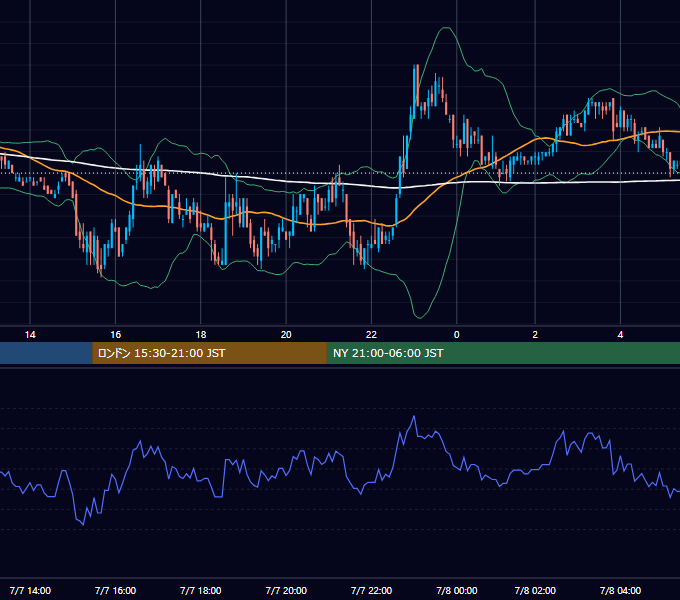The height and width of the screenshot is (600, 680).
Task: Click the hour label 2 on time axis
Action: (x=535, y=335)
